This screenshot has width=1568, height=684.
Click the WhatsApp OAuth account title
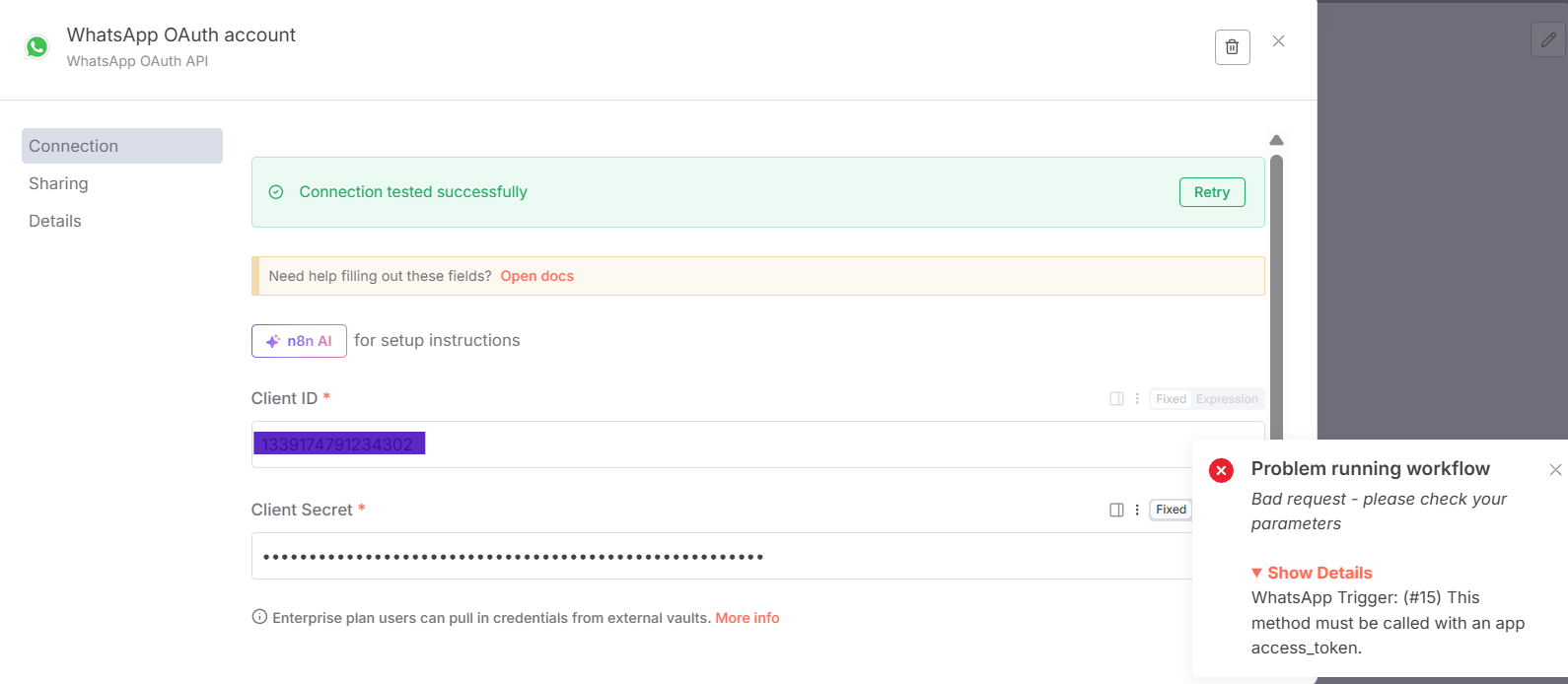pyautogui.click(x=181, y=34)
